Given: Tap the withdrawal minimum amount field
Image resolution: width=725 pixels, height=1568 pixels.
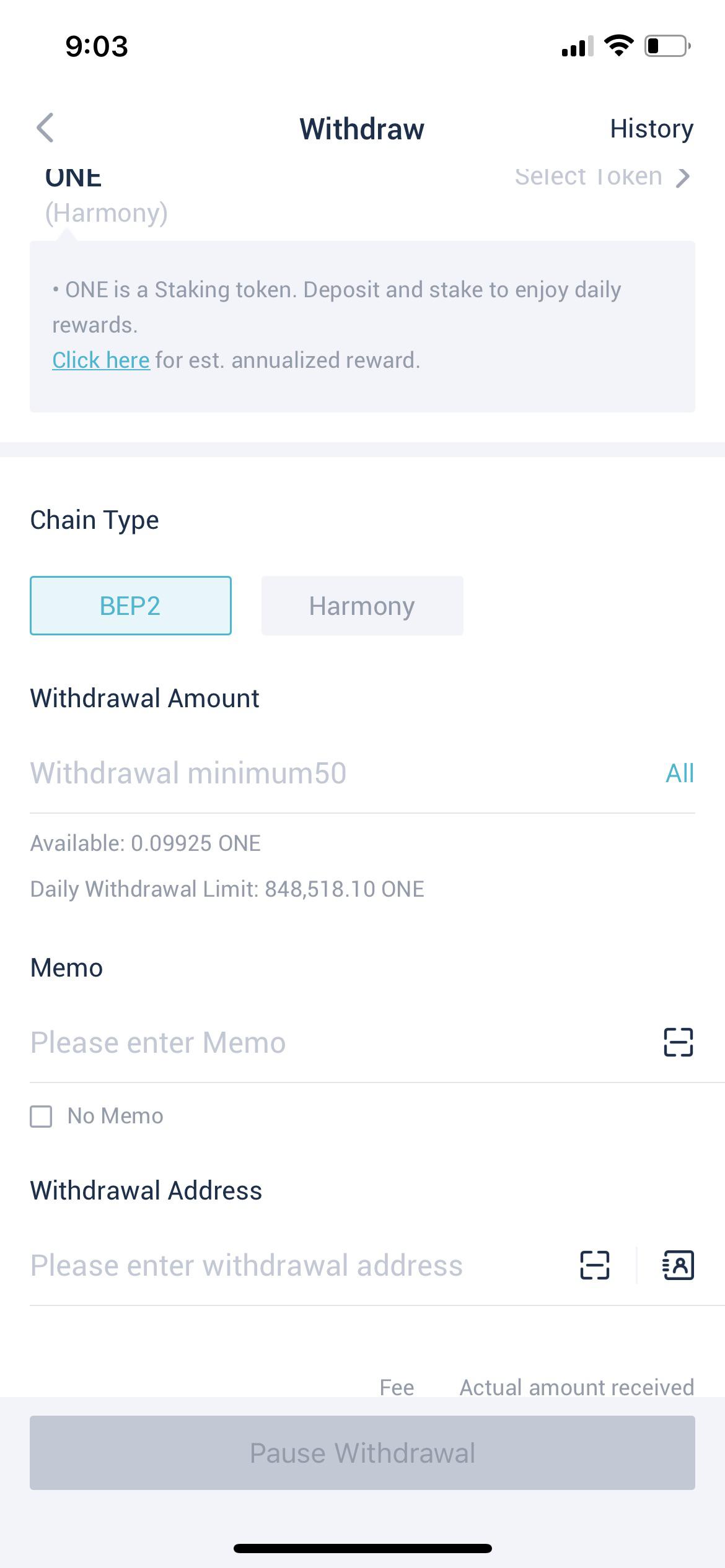Looking at the screenshot, I should click(248, 773).
